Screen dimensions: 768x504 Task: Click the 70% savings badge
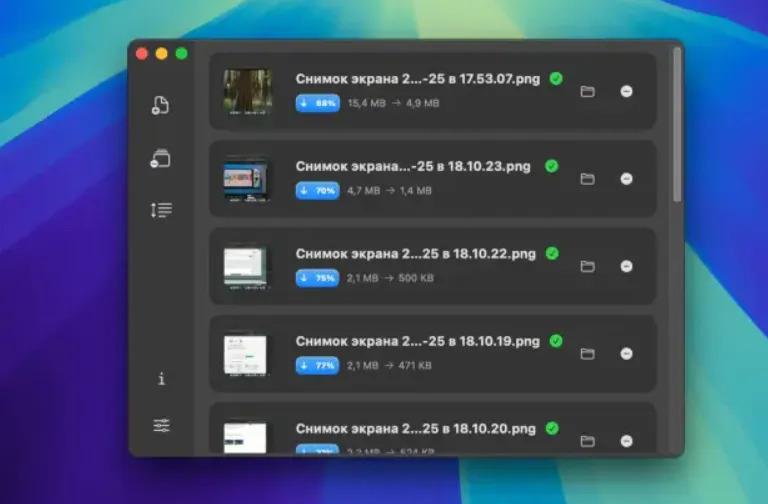pos(318,191)
